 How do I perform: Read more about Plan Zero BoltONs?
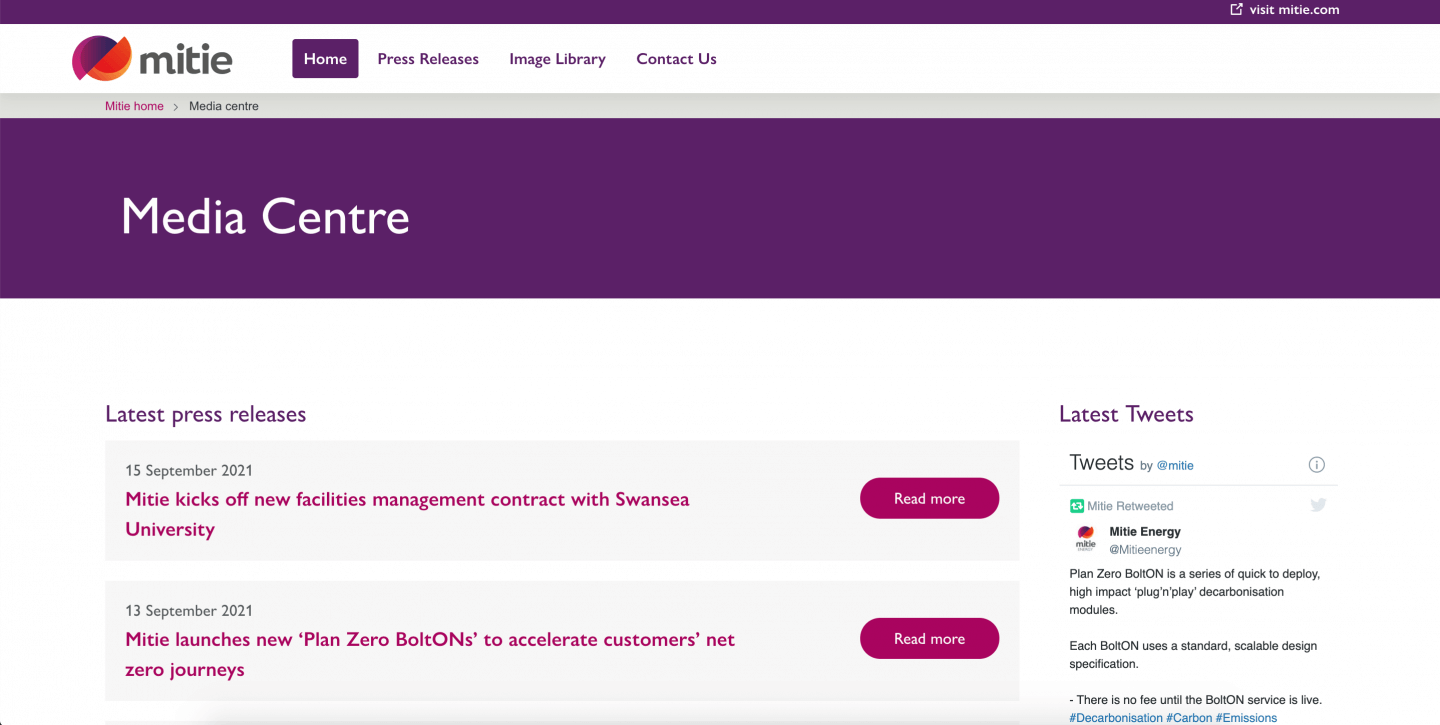coord(929,638)
